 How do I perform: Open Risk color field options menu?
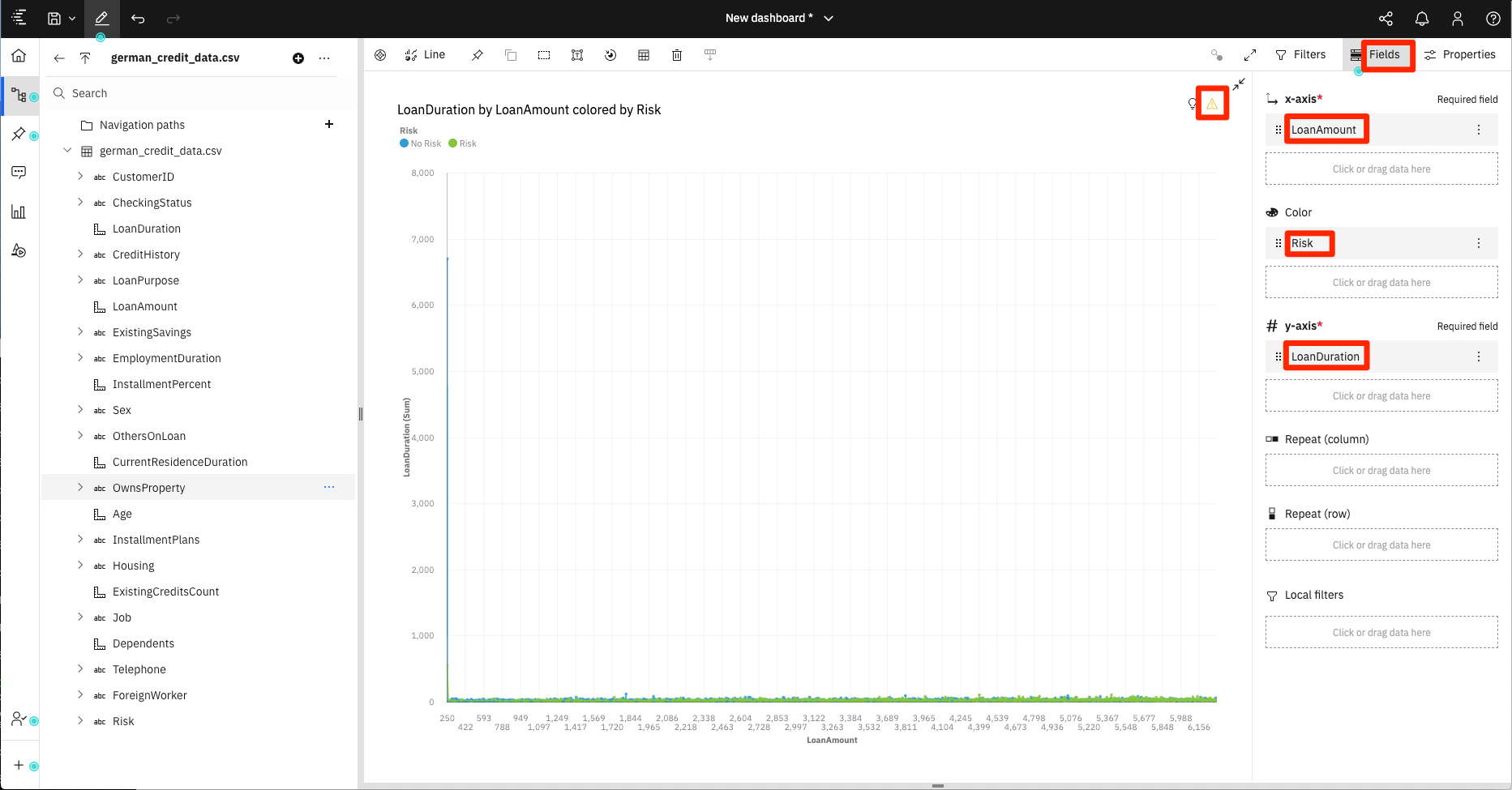pos(1479,243)
